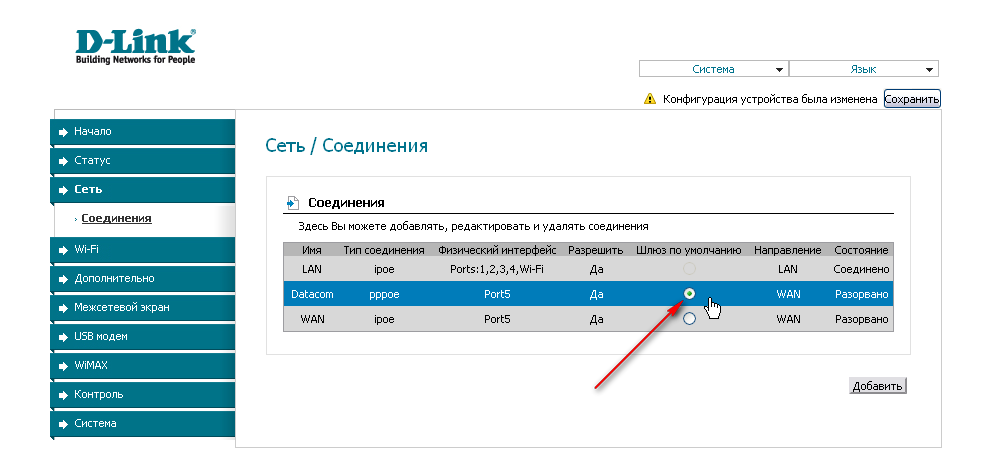Click the Добавить button
992x462 pixels.
[877, 386]
